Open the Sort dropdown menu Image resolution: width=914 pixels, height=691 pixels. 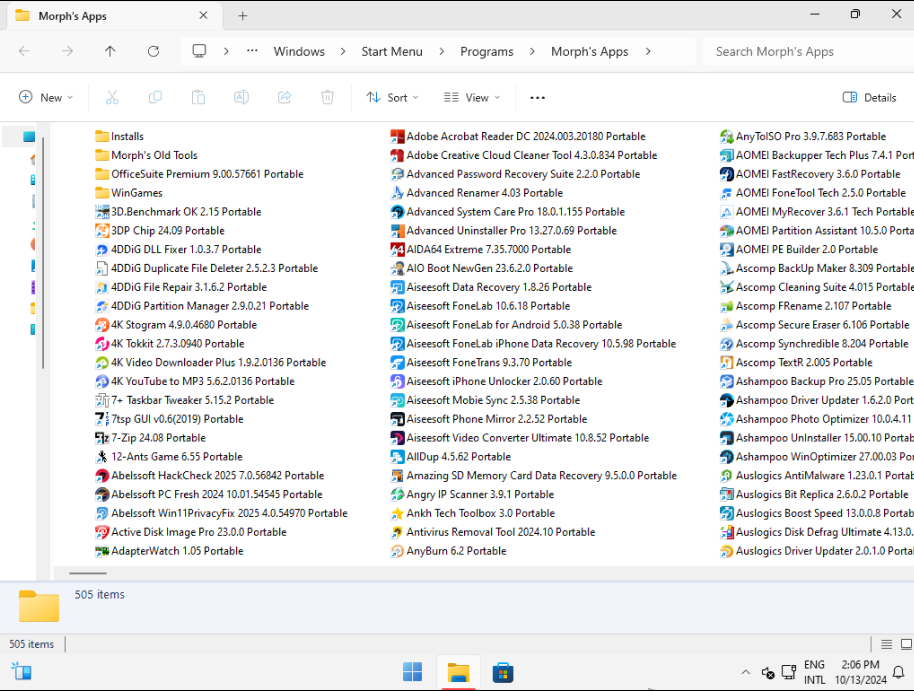pos(392,97)
